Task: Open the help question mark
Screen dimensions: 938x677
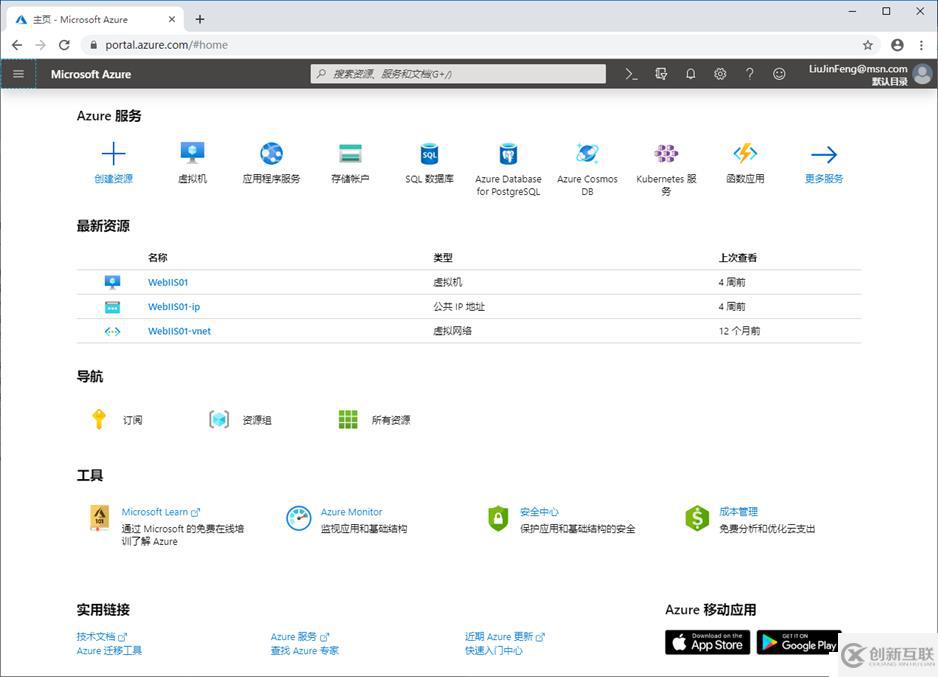Action: [750, 74]
